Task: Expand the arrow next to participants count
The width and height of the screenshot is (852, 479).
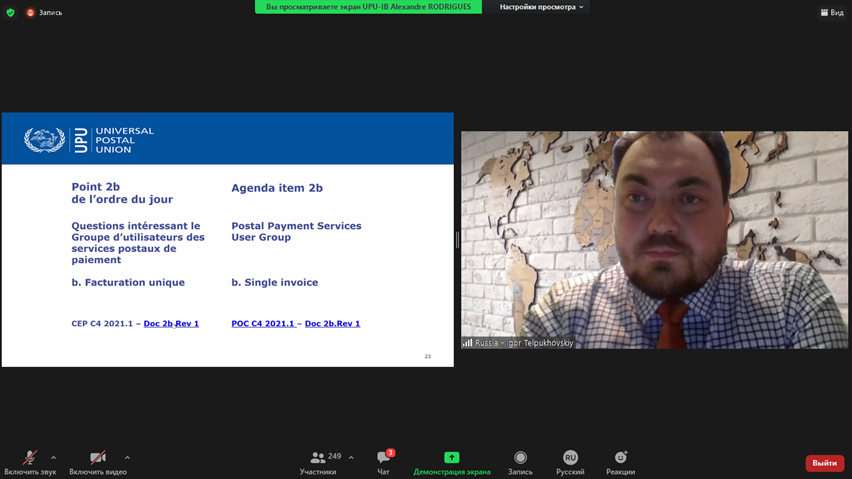Action: tap(351, 458)
